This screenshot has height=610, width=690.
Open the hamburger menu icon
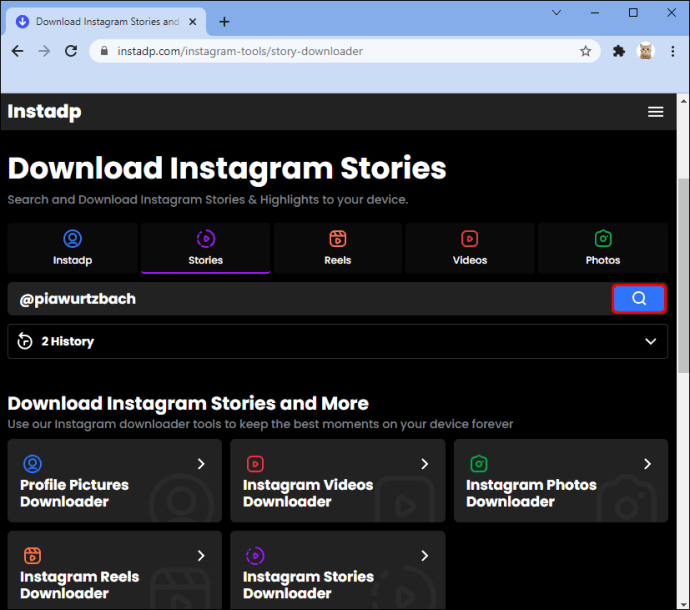point(655,112)
